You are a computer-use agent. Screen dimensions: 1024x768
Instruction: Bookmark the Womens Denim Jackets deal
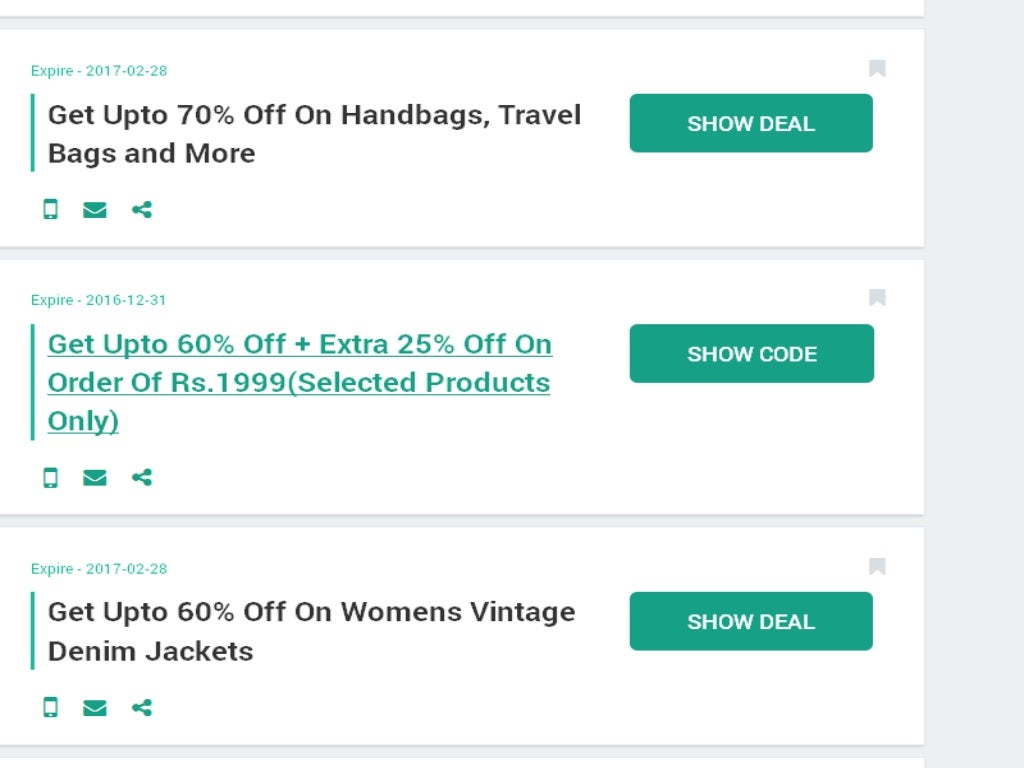click(877, 566)
